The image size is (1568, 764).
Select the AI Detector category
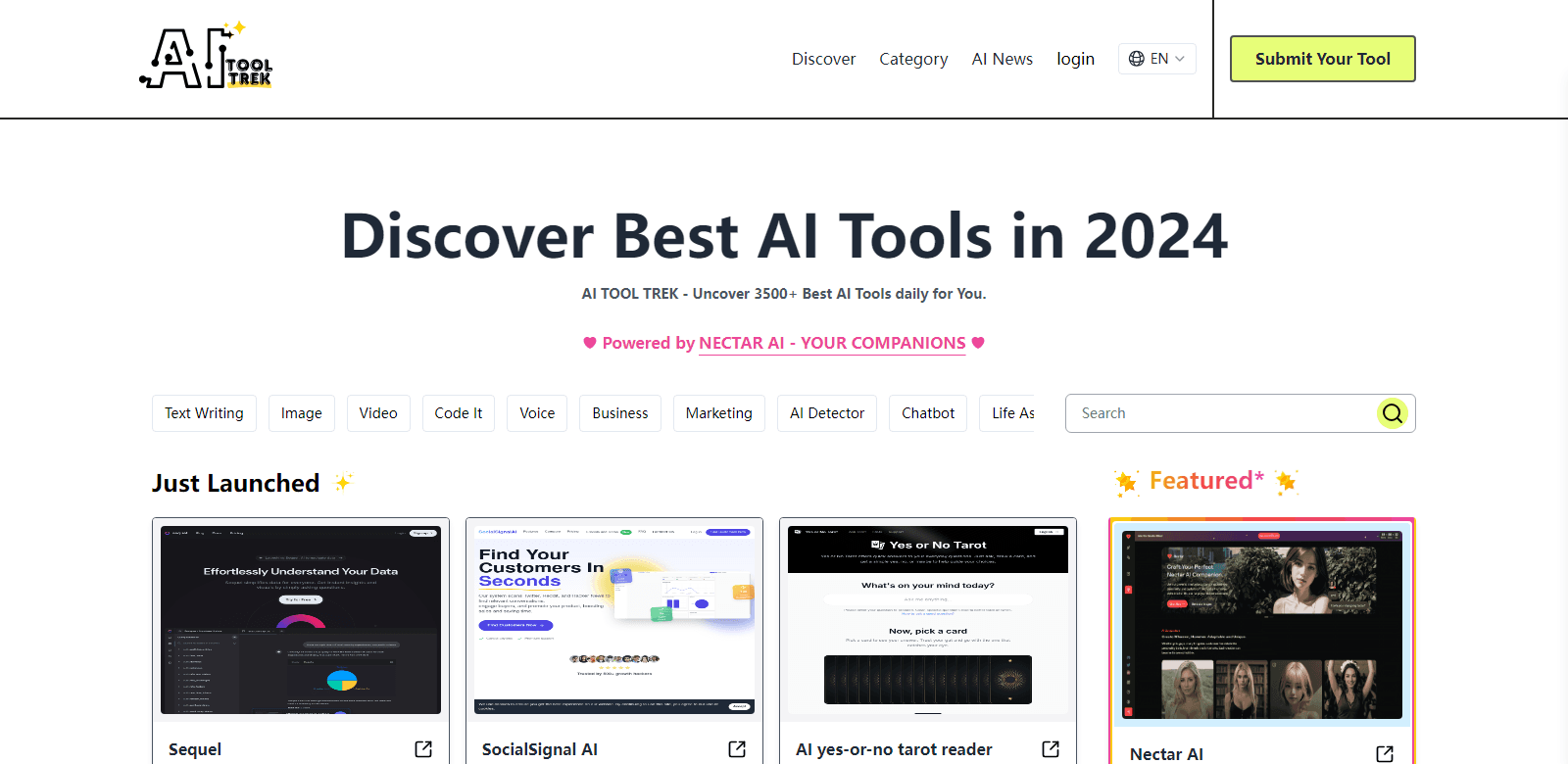827,413
